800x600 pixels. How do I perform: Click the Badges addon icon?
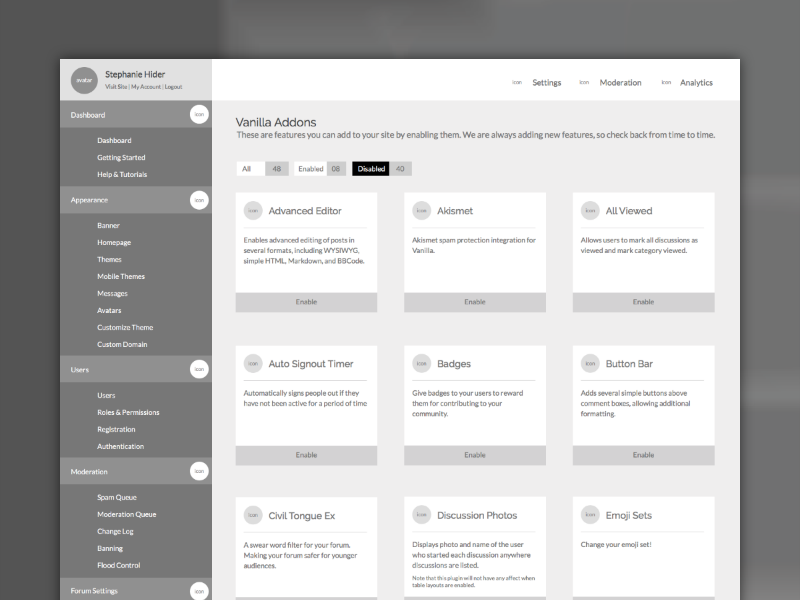click(x=419, y=363)
